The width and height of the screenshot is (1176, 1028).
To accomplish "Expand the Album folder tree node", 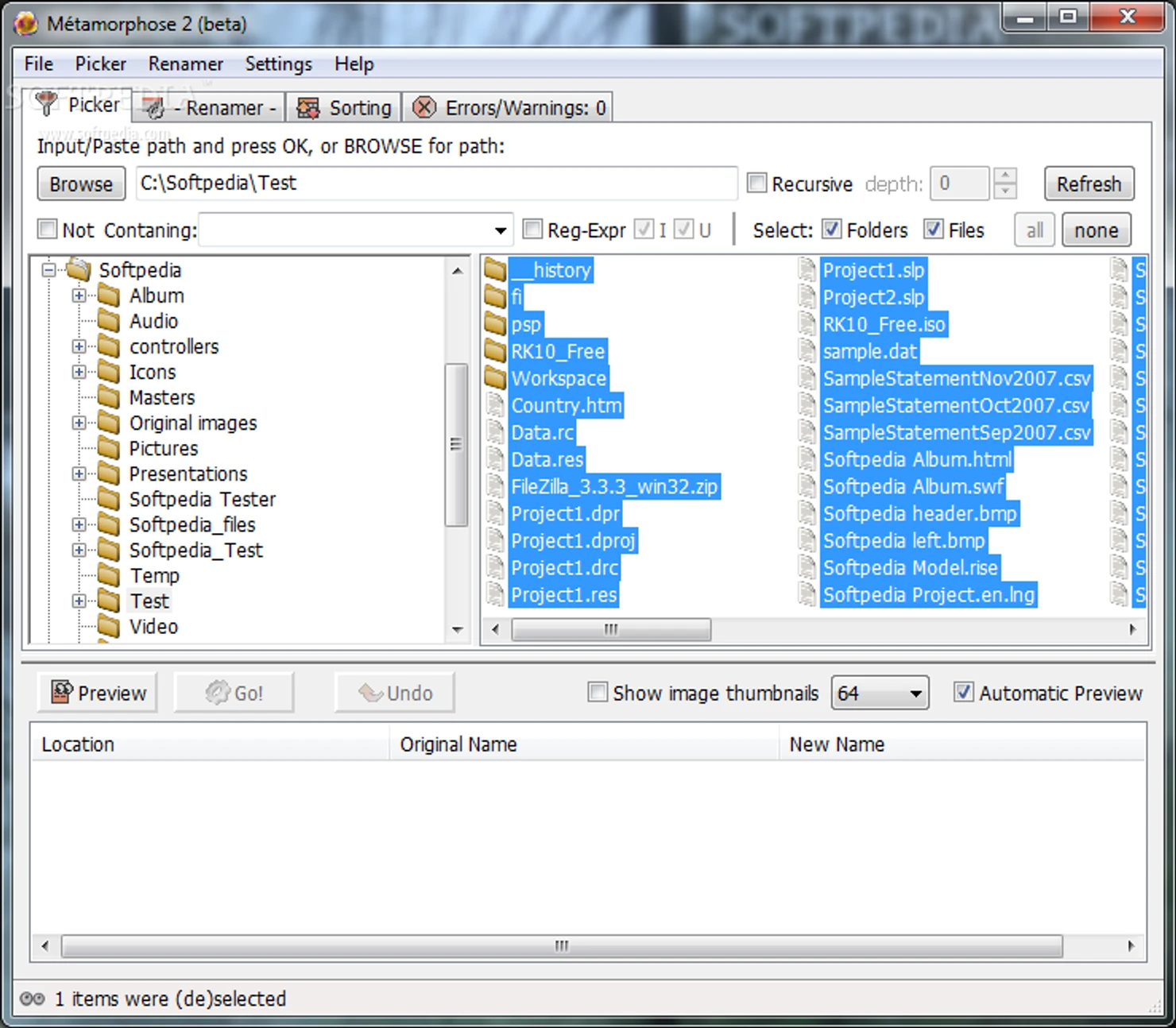I will [x=79, y=296].
